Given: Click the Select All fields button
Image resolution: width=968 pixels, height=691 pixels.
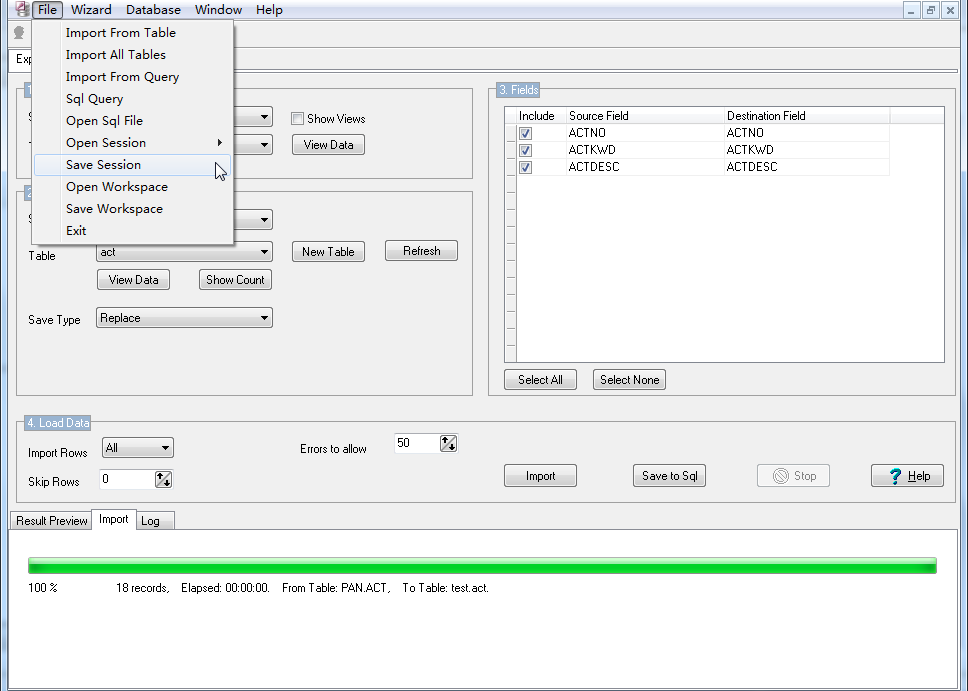Looking at the screenshot, I should pos(540,380).
